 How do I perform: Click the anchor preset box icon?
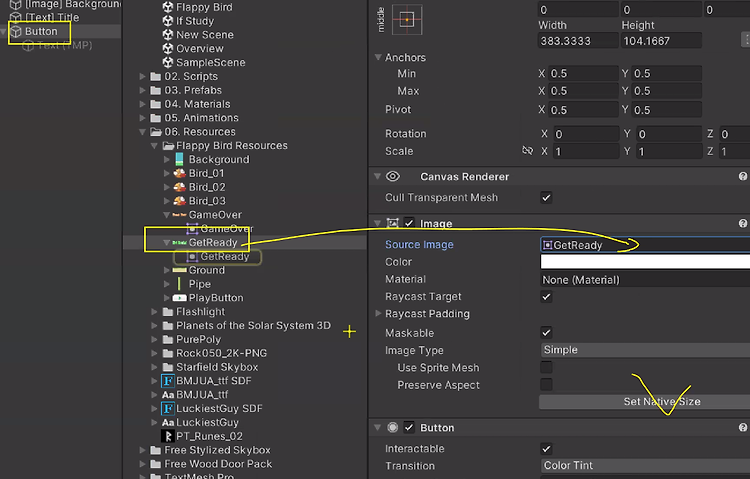point(407,20)
